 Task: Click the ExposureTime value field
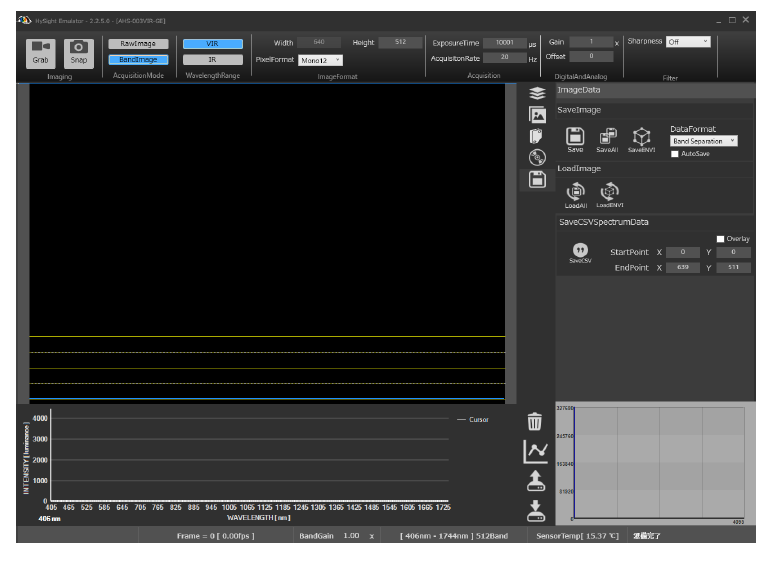point(504,43)
